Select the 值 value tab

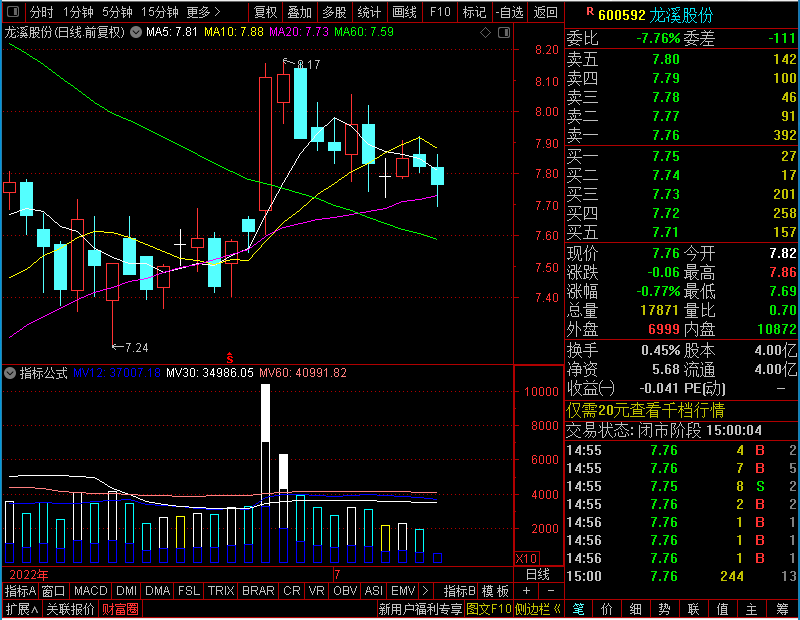point(722,609)
